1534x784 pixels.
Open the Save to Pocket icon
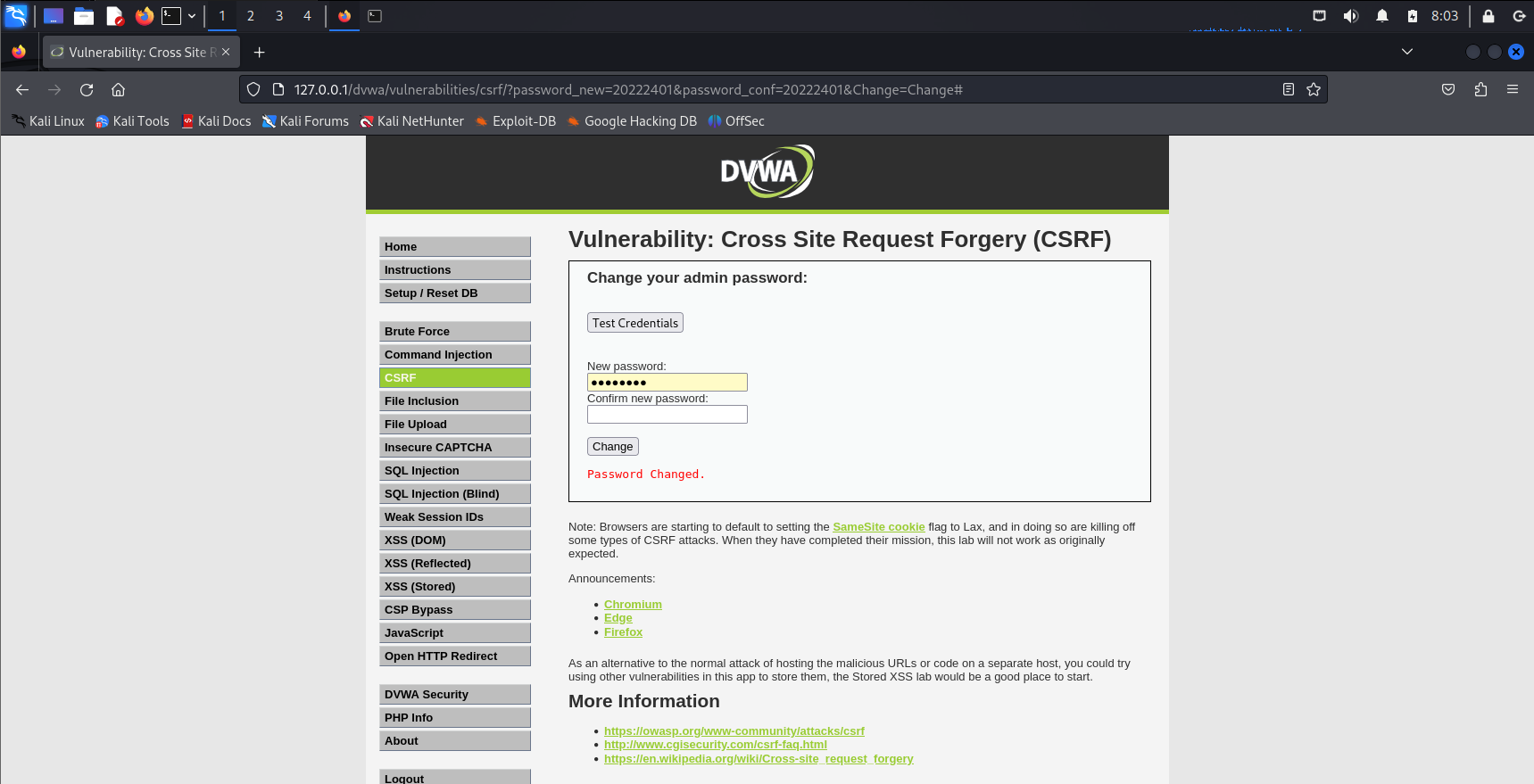point(1448,89)
